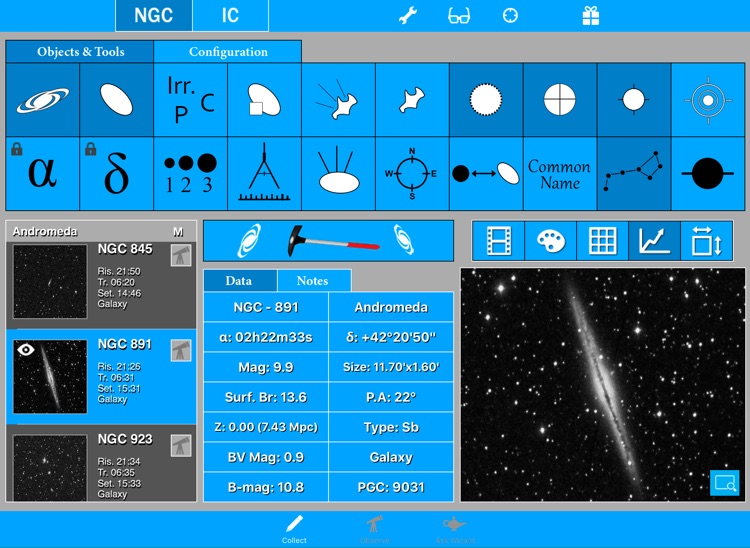
Task: Open the grid view icon
Action: tap(602, 241)
